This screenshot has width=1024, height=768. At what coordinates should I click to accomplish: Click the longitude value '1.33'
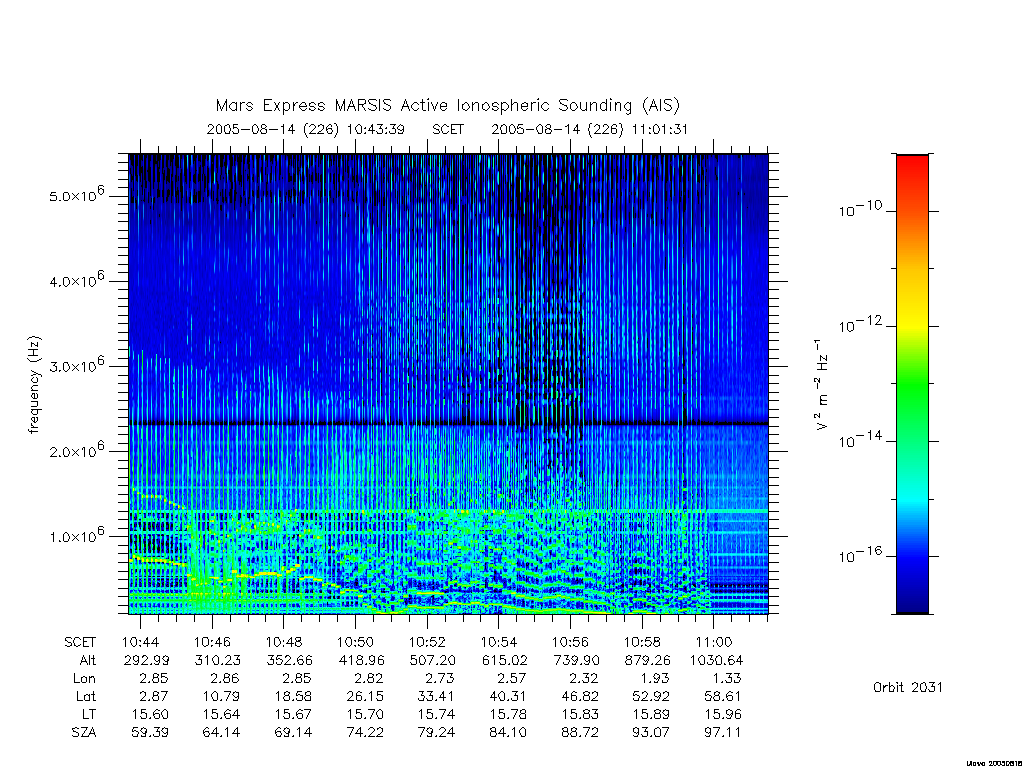click(x=726, y=679)
